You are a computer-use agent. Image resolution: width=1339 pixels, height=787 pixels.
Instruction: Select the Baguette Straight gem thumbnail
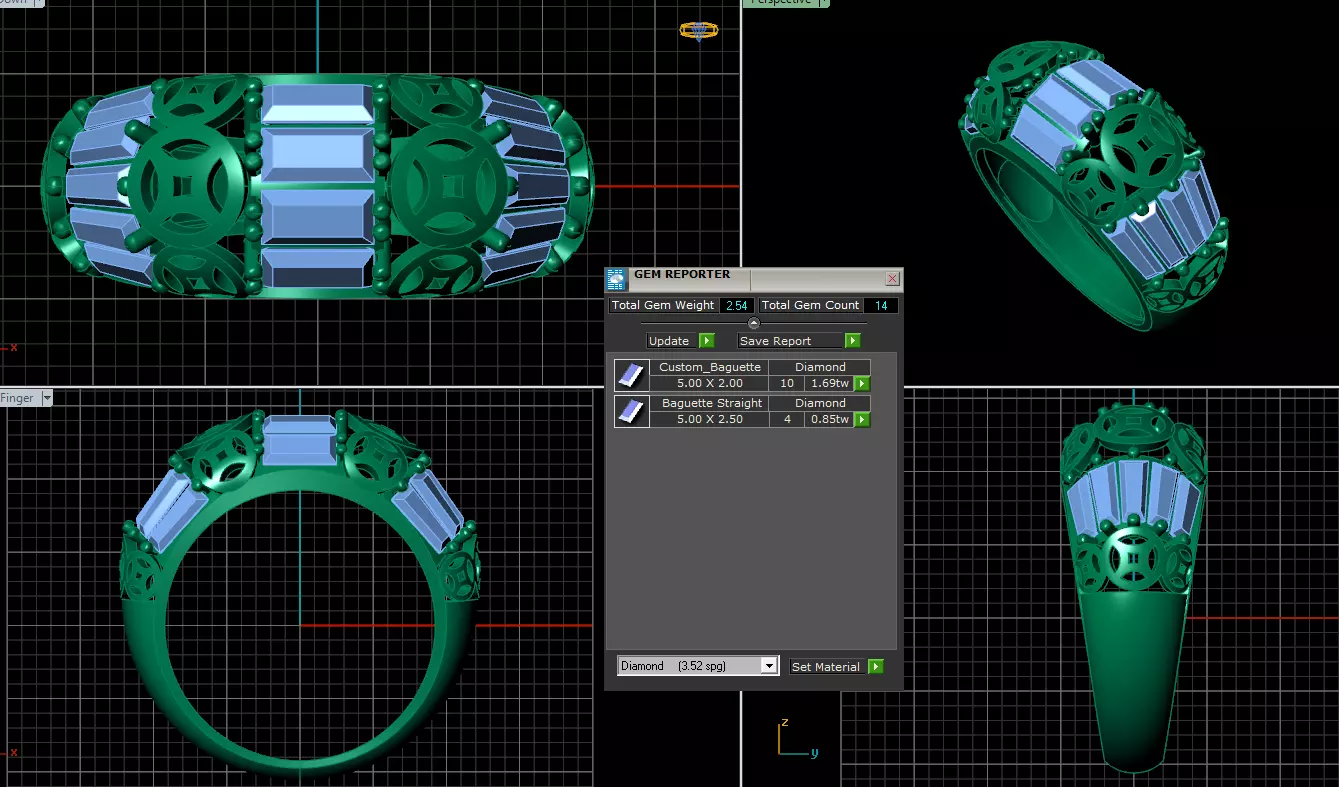pyautogui.click(x=631, y=411)
